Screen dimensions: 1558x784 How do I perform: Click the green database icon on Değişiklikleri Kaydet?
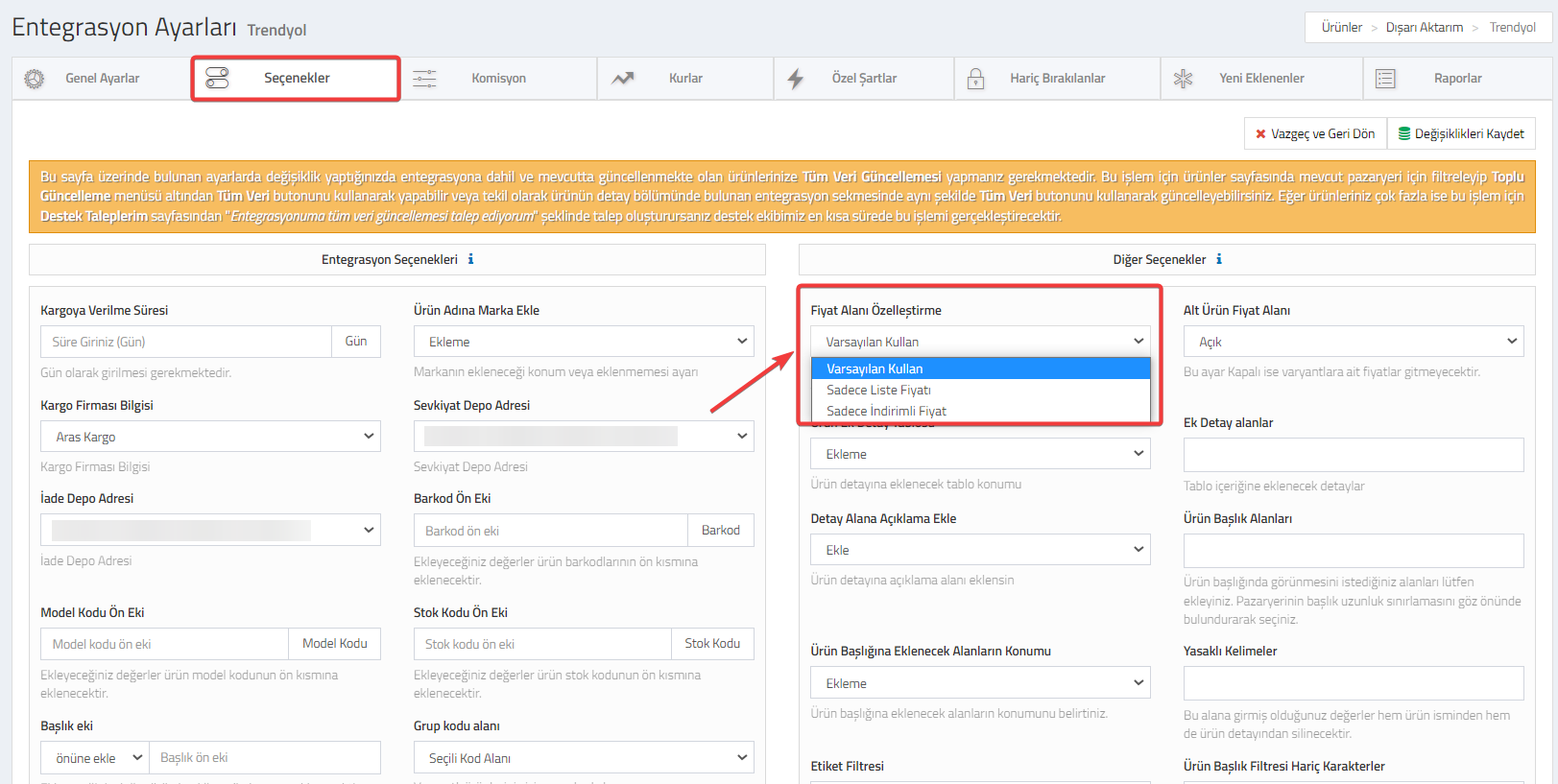click(x=1404, y=133)
